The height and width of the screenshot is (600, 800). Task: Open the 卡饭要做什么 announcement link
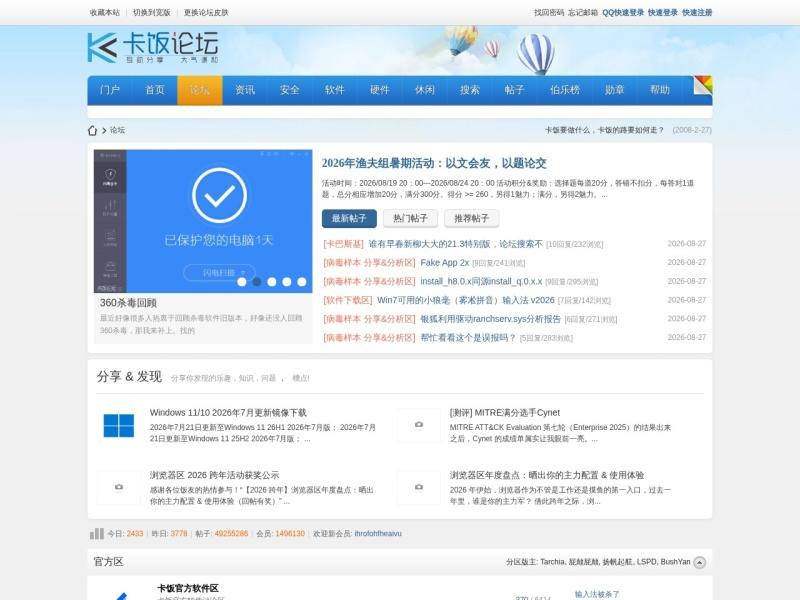click(605, 130)
